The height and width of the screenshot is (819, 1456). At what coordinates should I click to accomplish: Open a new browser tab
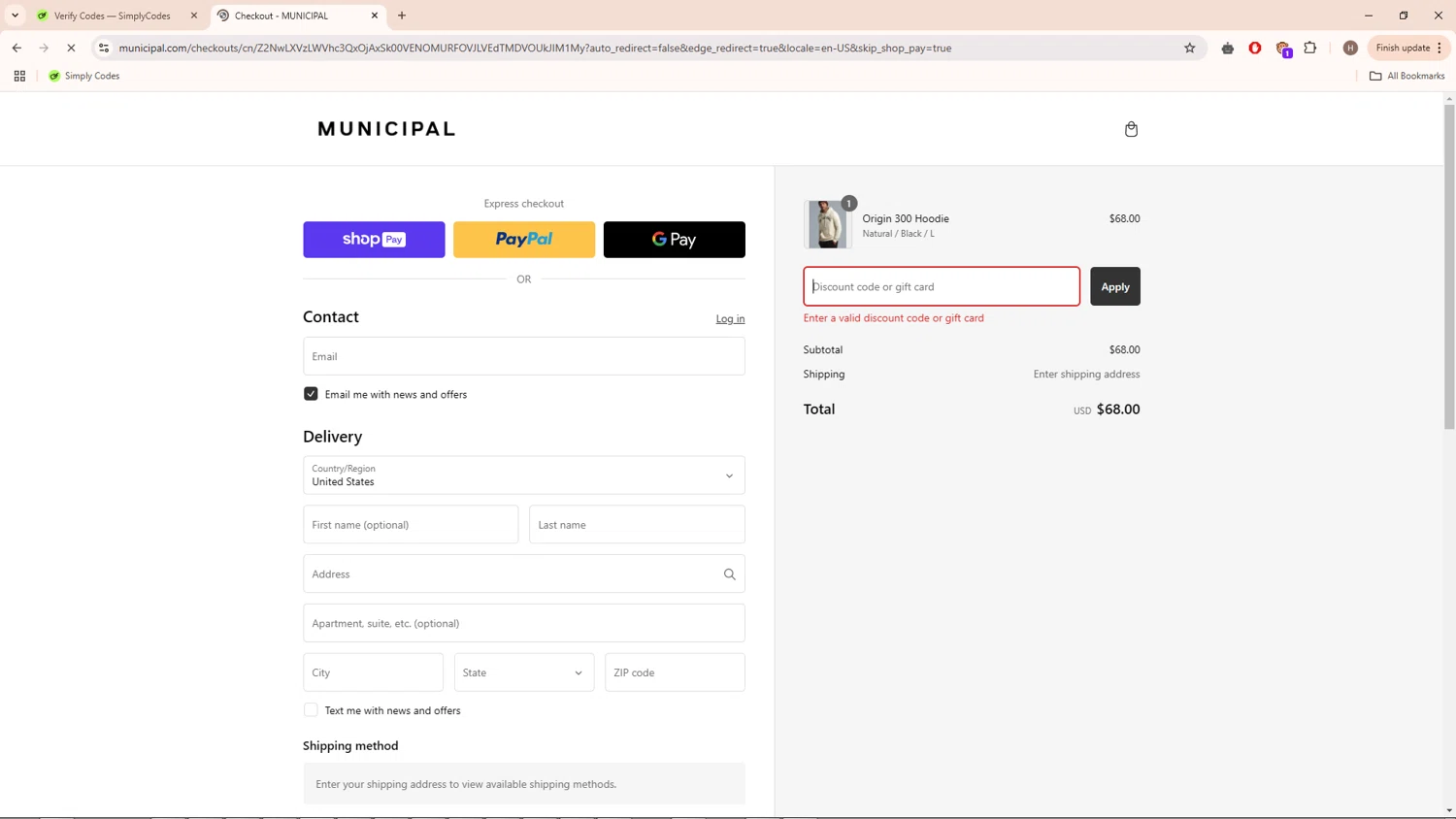(402, 16)
